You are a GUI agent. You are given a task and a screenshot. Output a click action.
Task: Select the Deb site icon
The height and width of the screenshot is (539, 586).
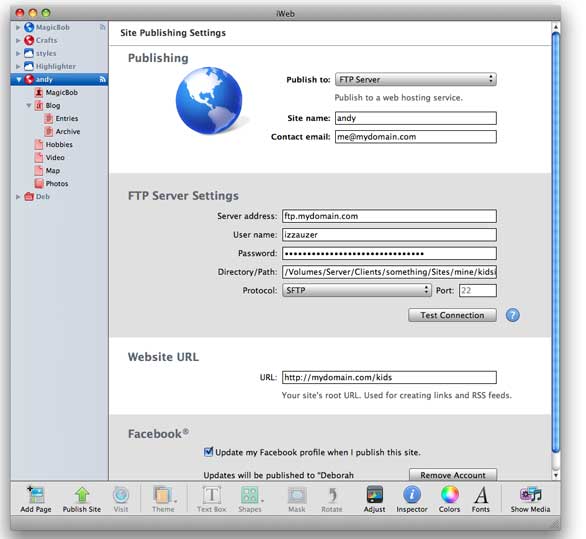(29, 196)
